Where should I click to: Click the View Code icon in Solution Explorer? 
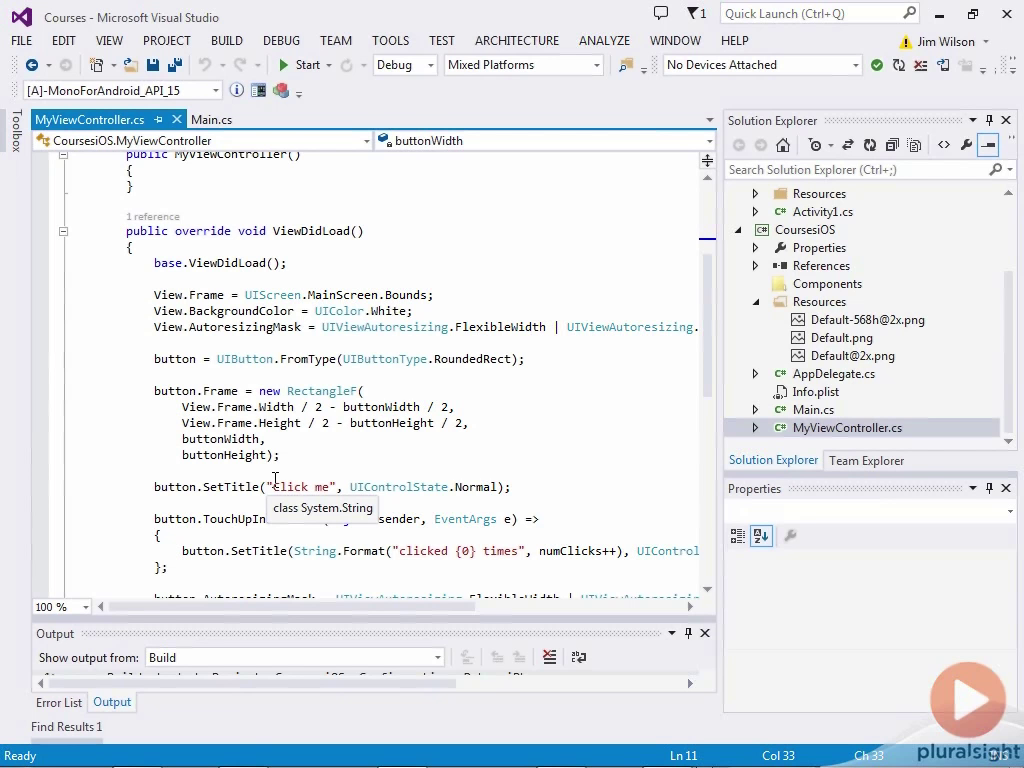(x=944, y=145)
